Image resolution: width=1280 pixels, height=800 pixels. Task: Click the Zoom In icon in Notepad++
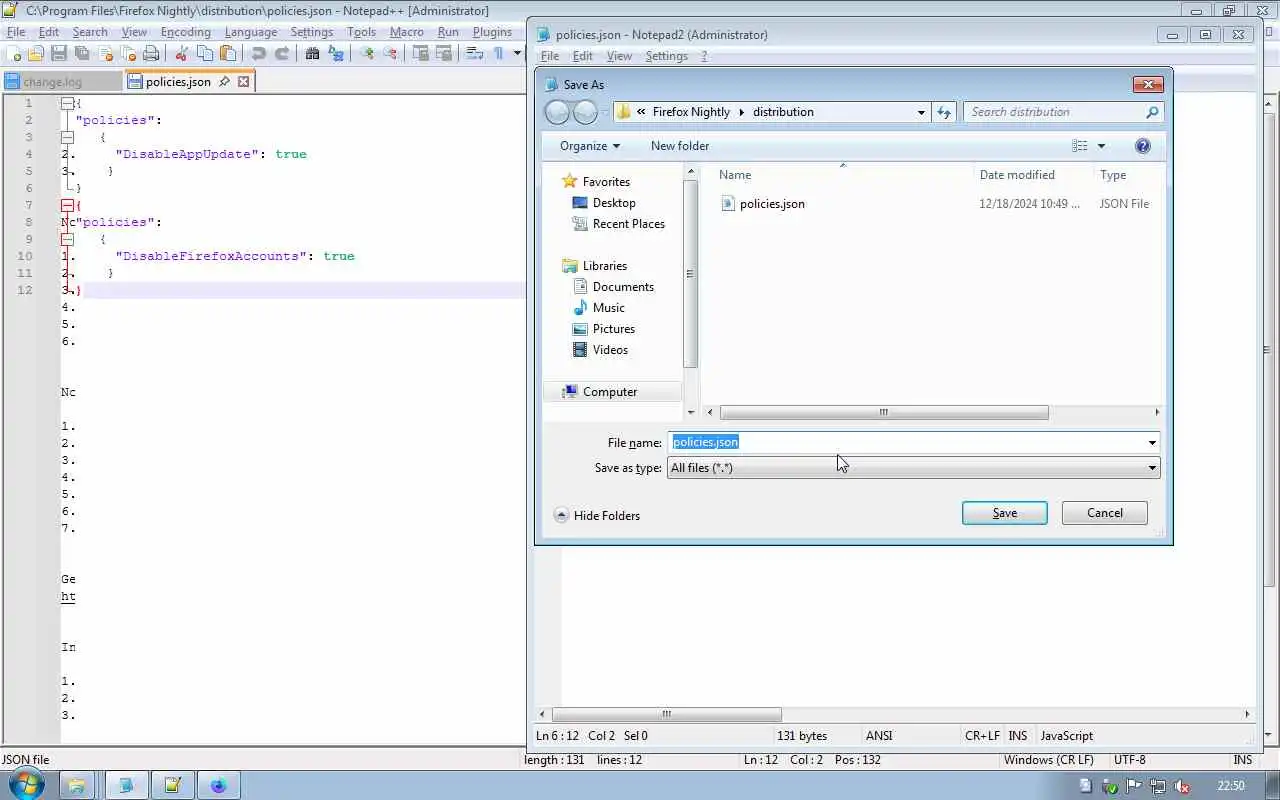click(367, 54)
